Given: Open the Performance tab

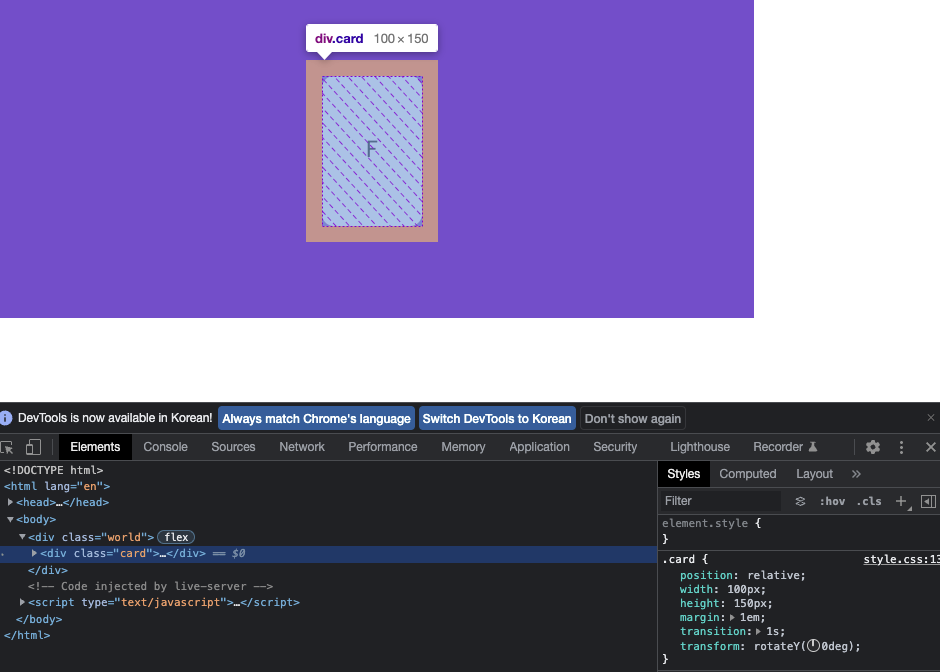Looking at the screenshot, I should click(x=382, y=447).
